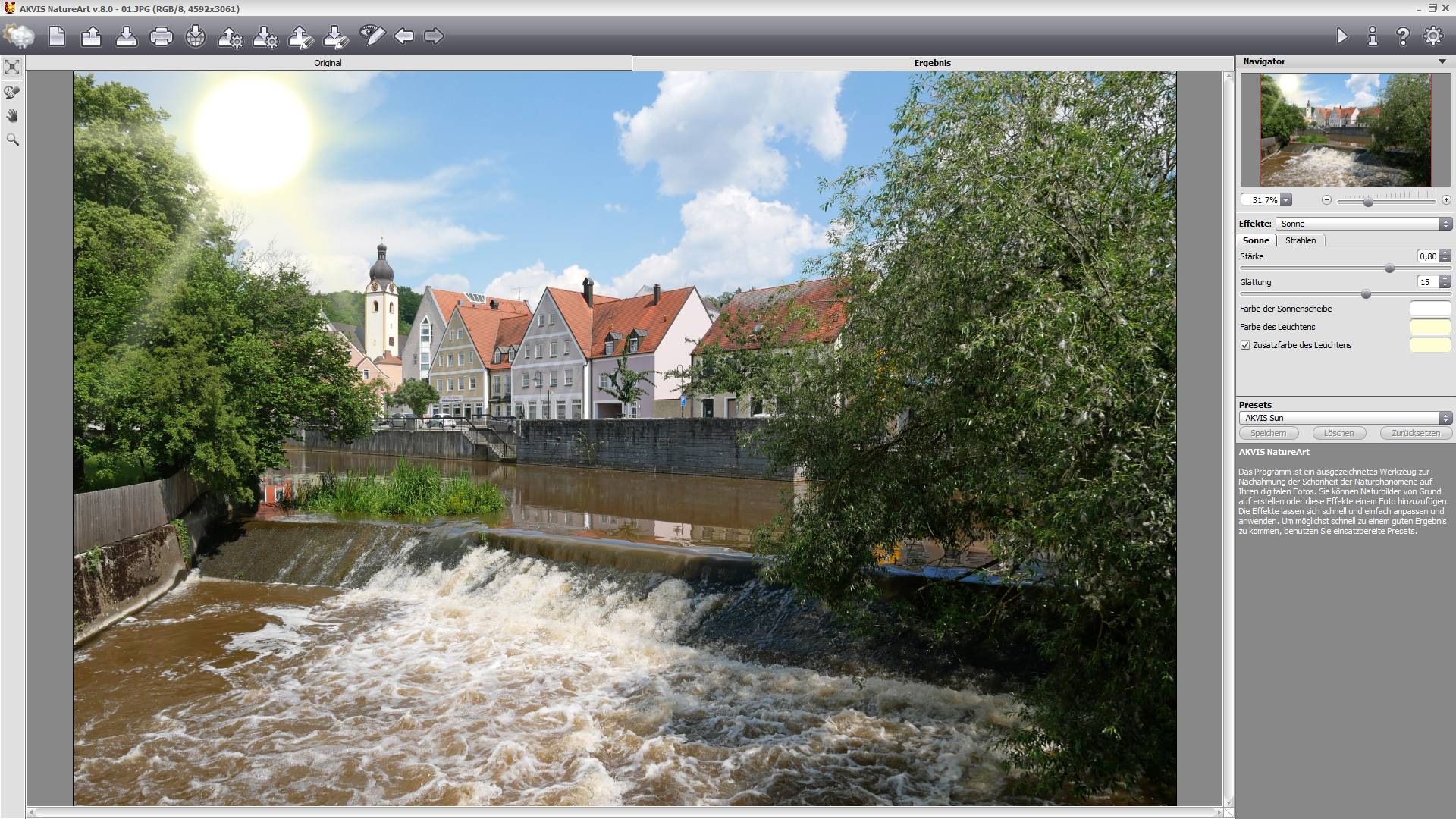Click the Speichern preset button
This screenshot has height=819, width=1456.
point(1269,433)
